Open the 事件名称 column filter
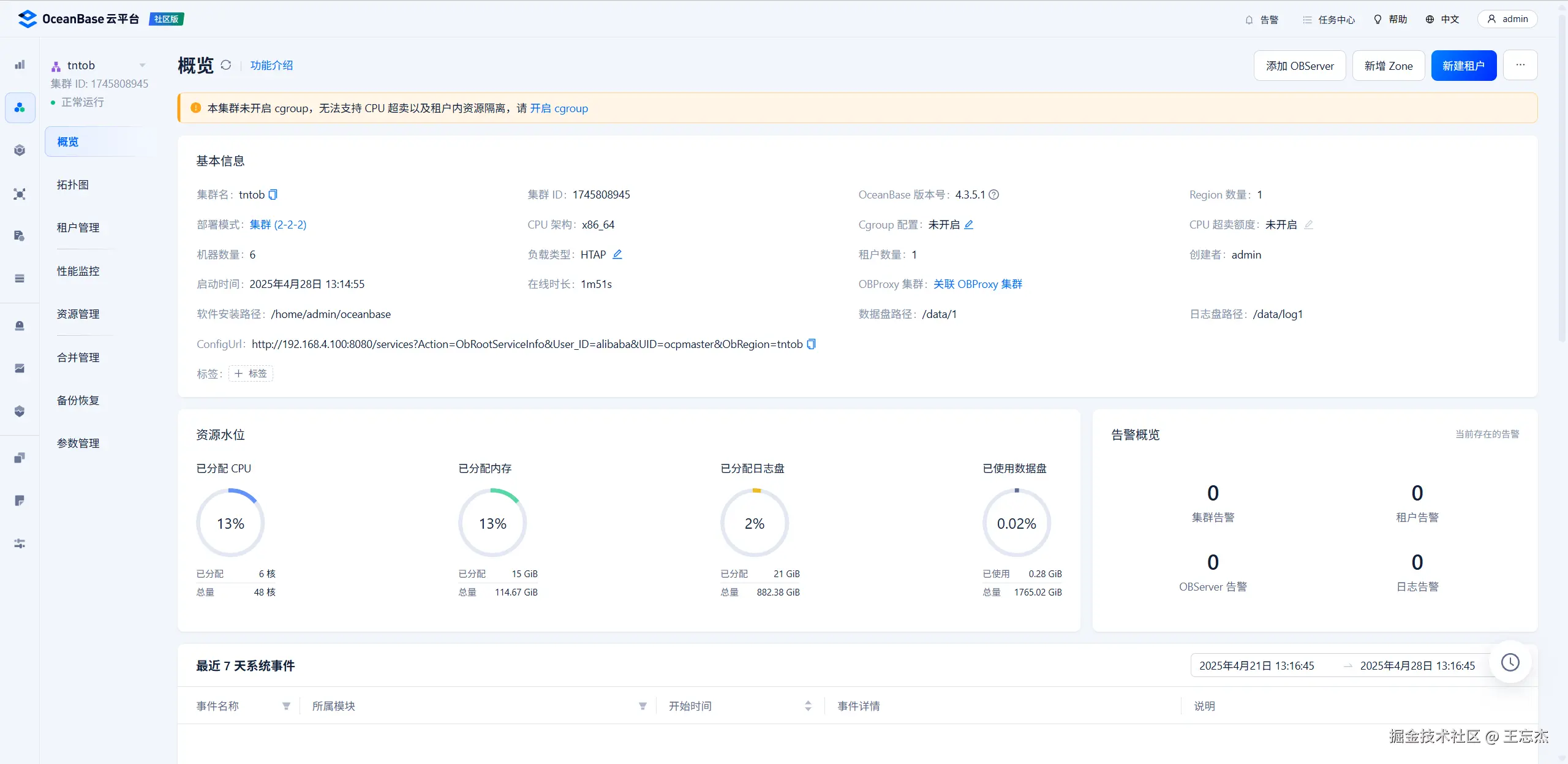The width and height of the screenshot is (1568, 764). (x=286, y=706)
